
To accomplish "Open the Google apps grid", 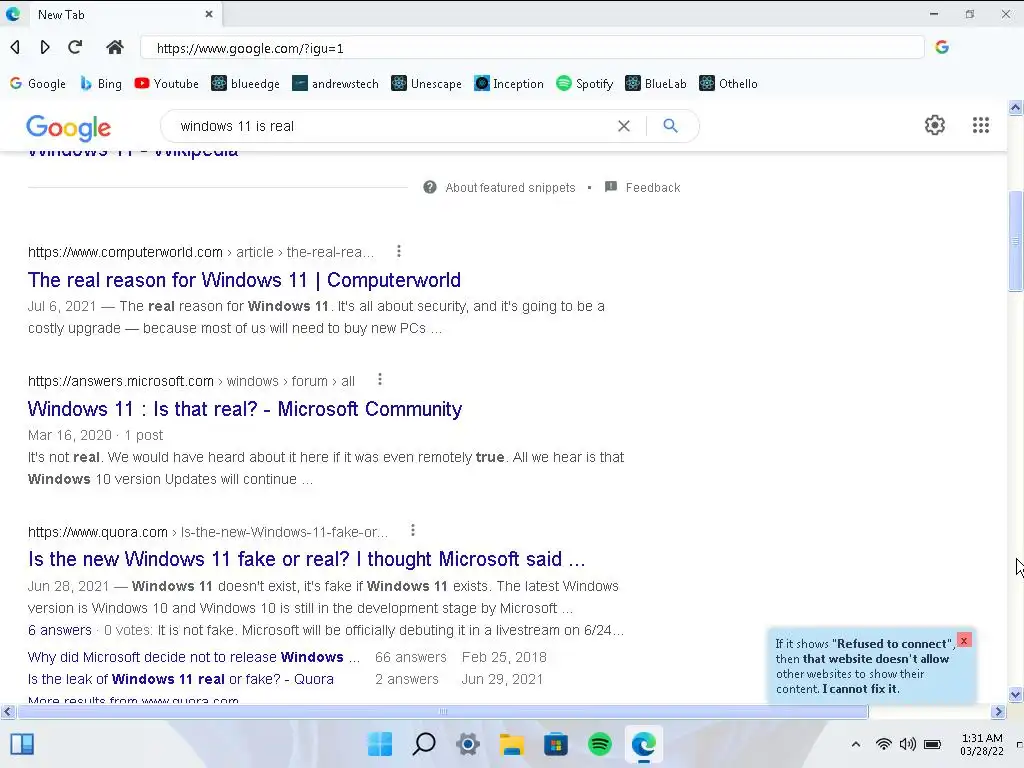I will (980, 125).
